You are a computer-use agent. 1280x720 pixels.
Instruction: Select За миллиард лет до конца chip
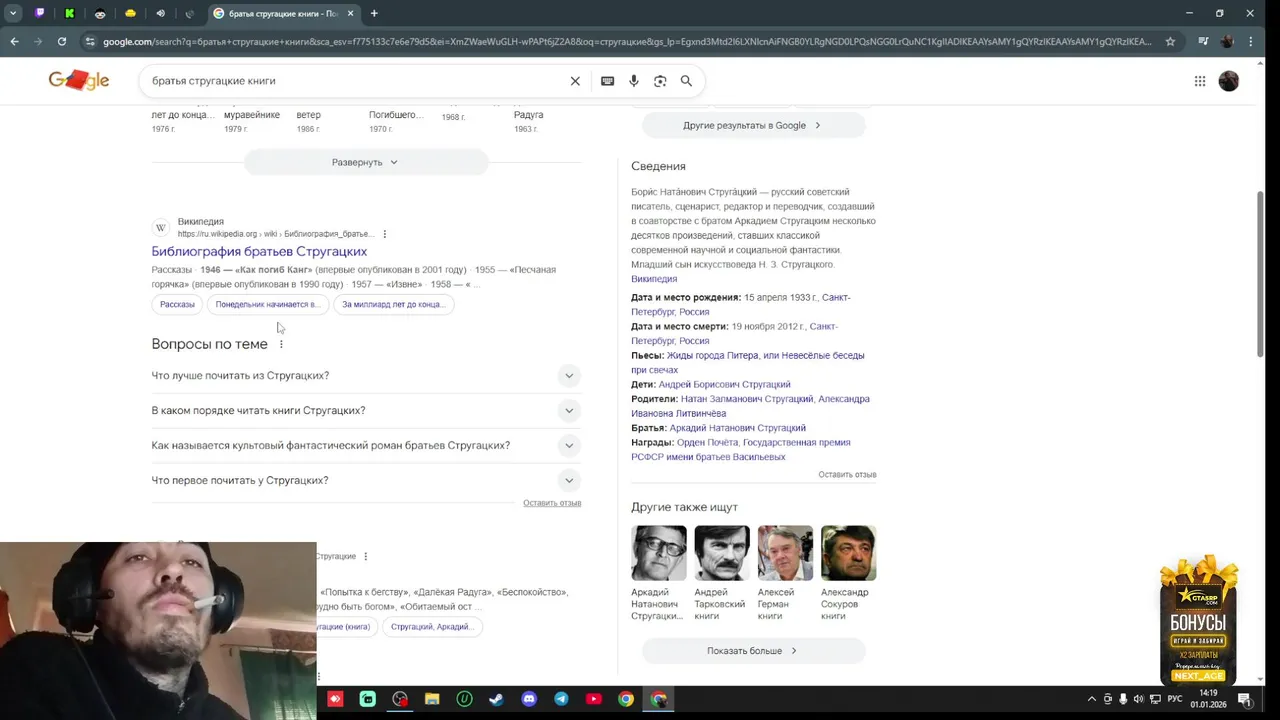393,304
